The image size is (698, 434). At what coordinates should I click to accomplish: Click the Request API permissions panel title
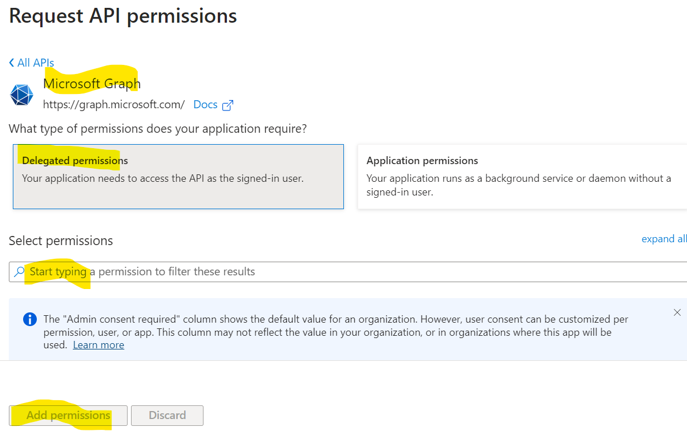click(123, 17)
